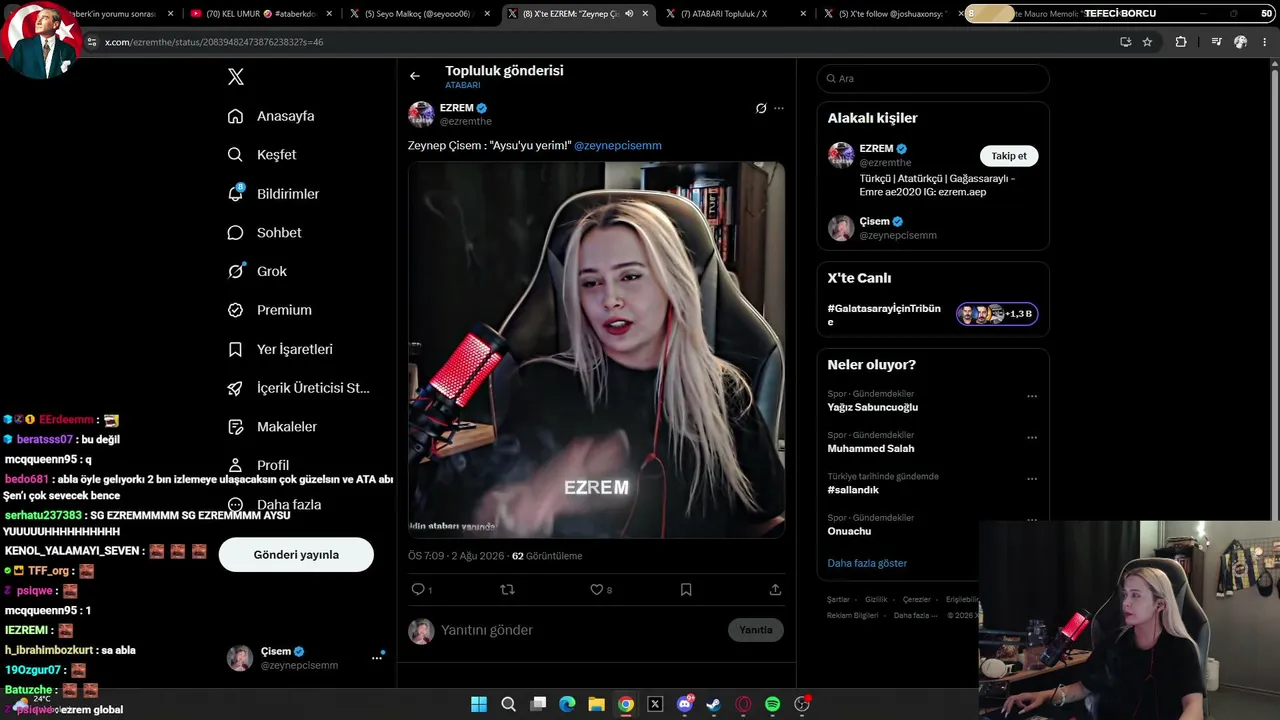Click the browser address bar URL
1280x720 pixels.
[214, 42]
